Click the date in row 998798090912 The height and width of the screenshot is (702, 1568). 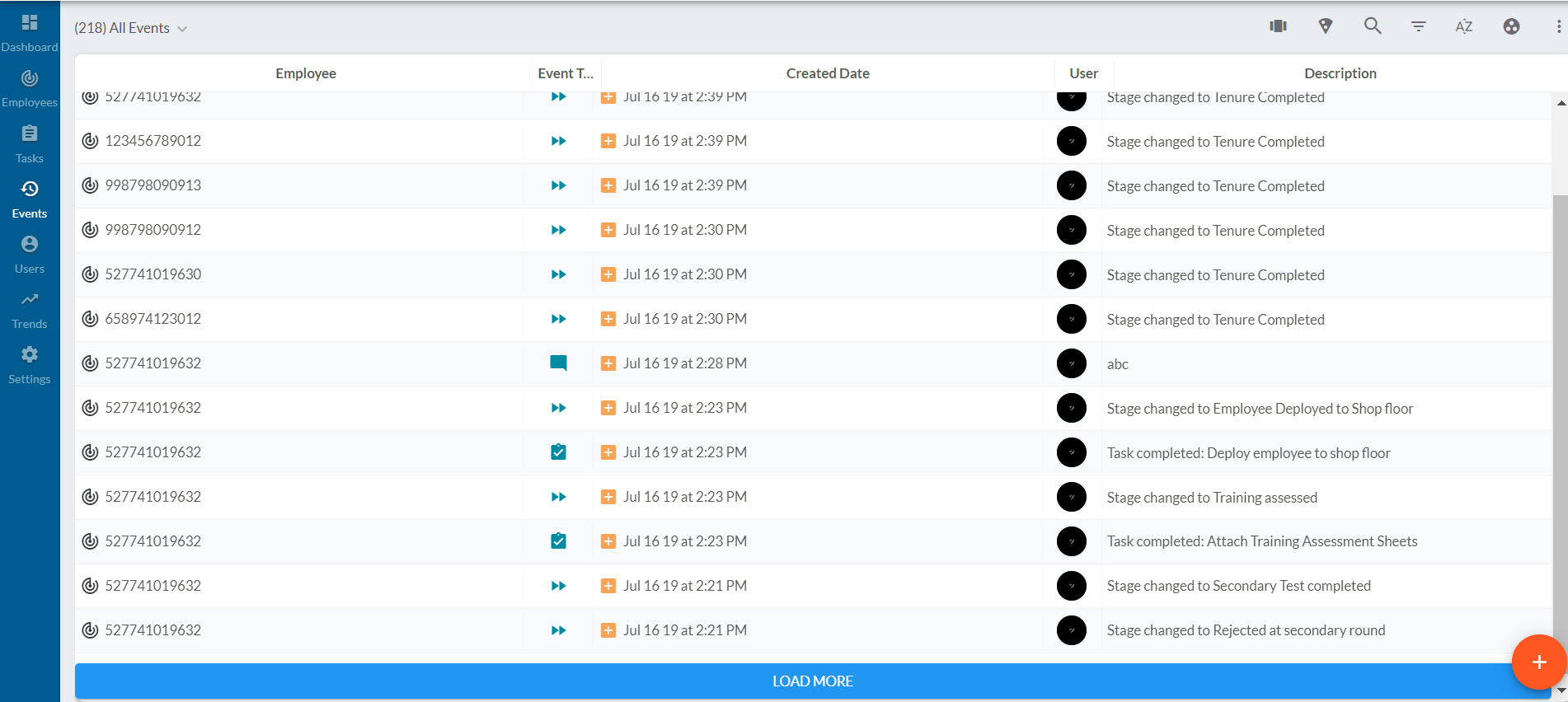pos(685,230)
